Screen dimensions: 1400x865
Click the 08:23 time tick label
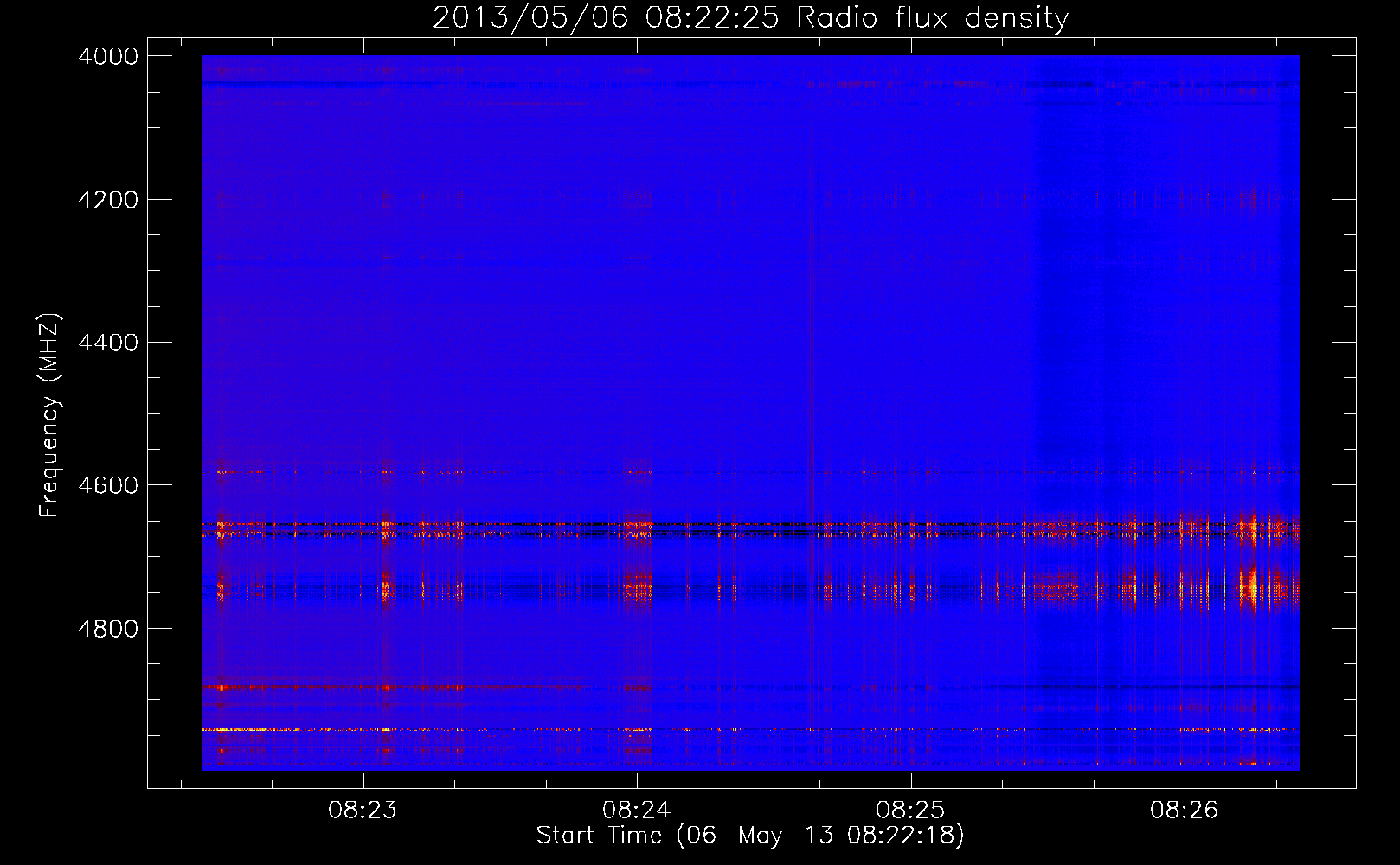pyautogui.click(x=363, y=811)
